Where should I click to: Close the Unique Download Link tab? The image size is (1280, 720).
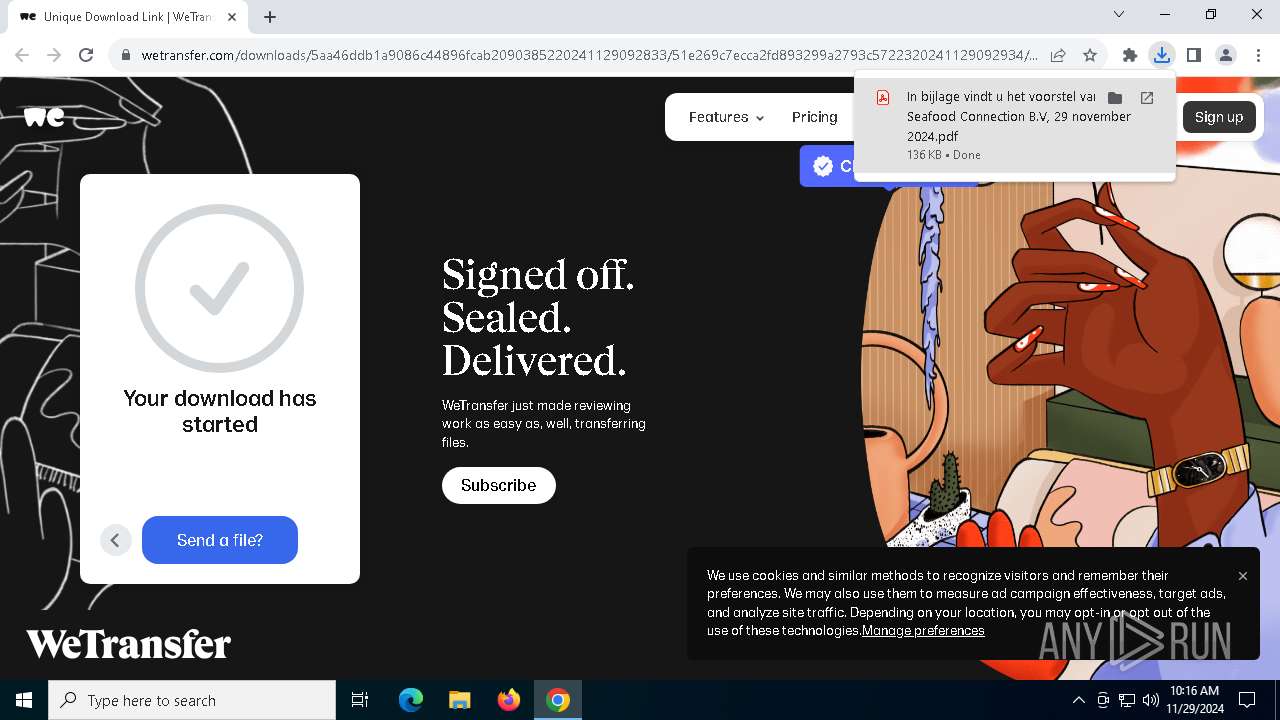(232, 16)
